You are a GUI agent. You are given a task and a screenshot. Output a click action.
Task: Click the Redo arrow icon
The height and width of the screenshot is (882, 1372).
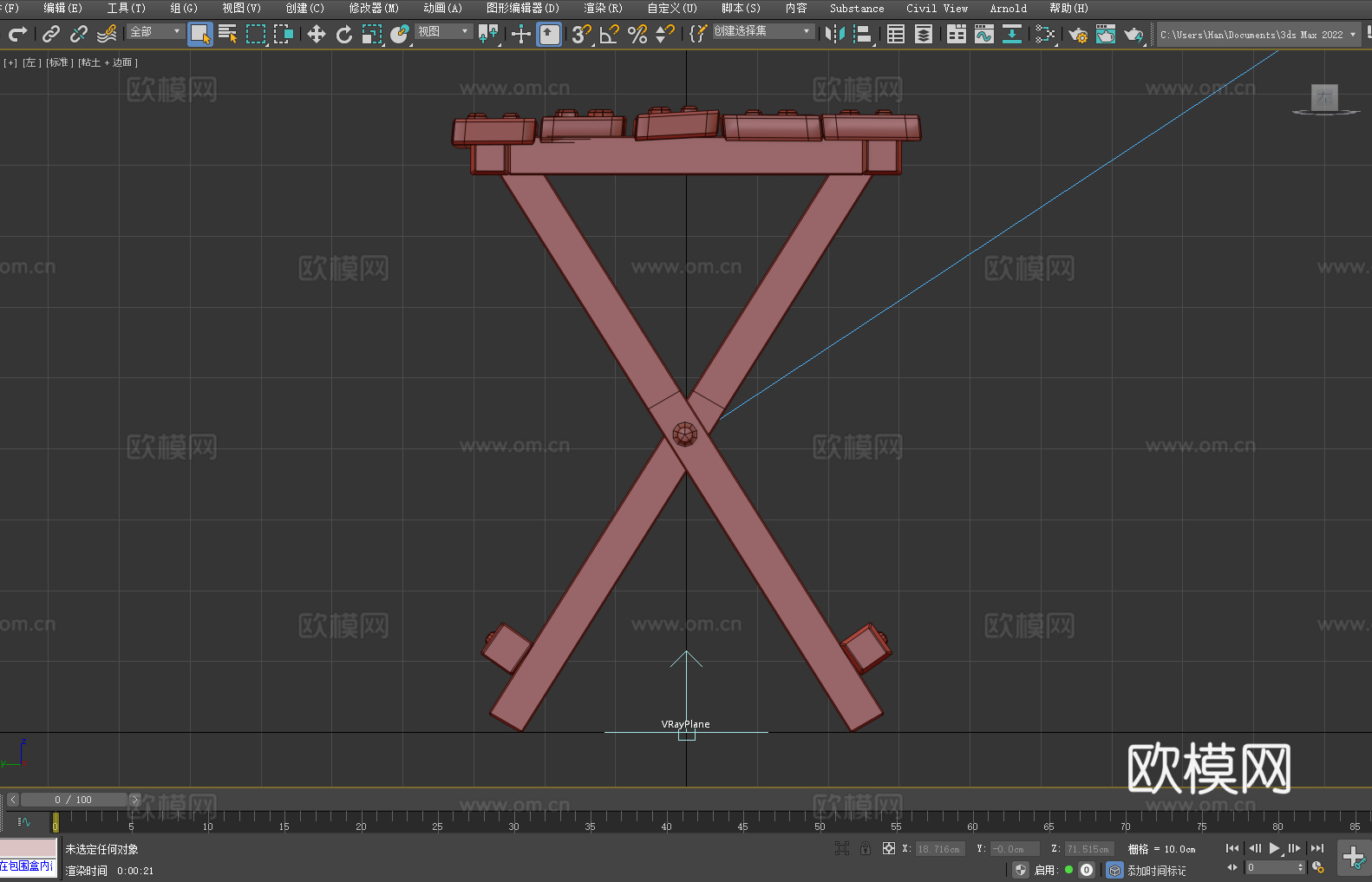coord(17,34)
